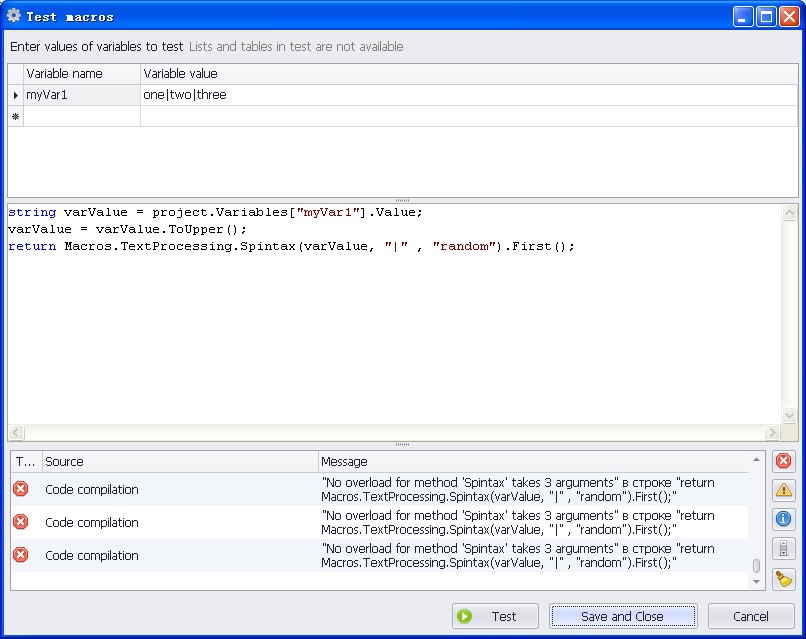Clear the message log with the broom icon

(x=783, y=579)
